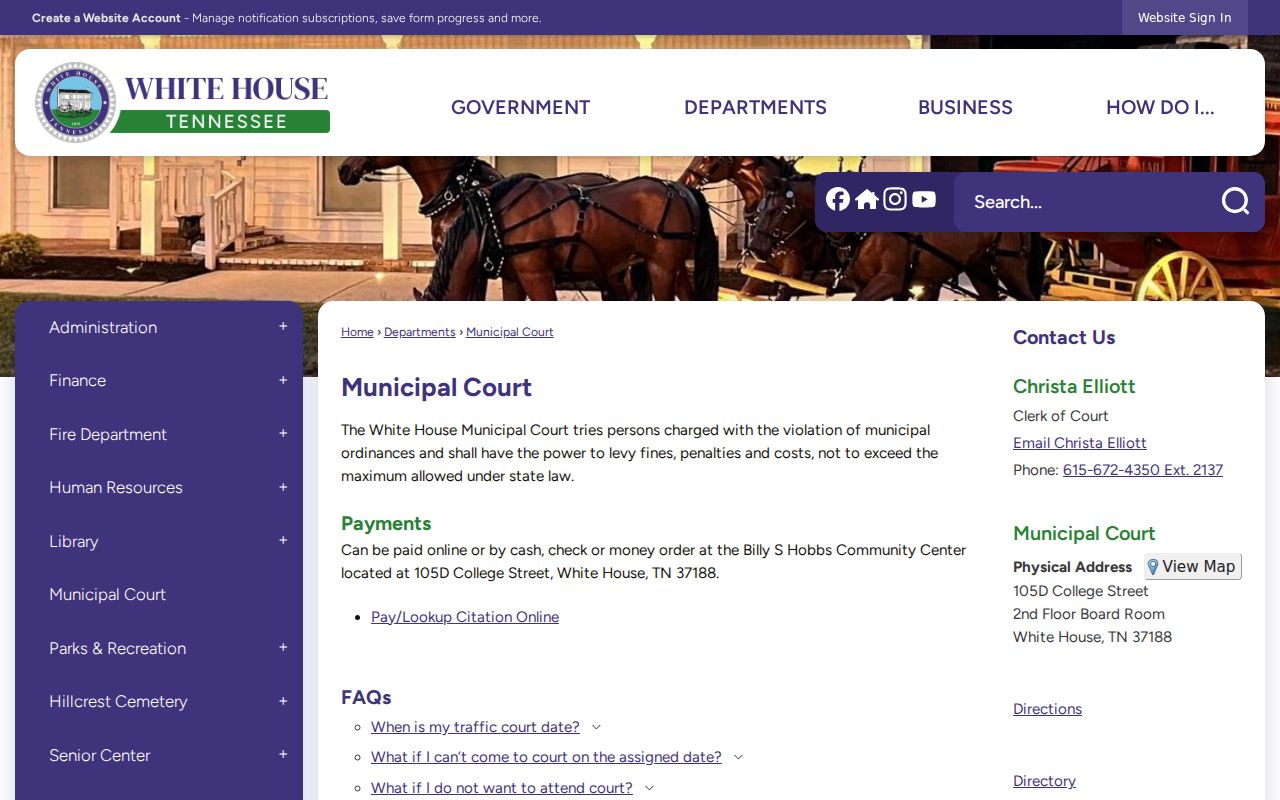The width and height of the screenshot is (1280, 800).
Task: Expand FAQ 'When is my traffic court date?'
Action: [475, 727]
